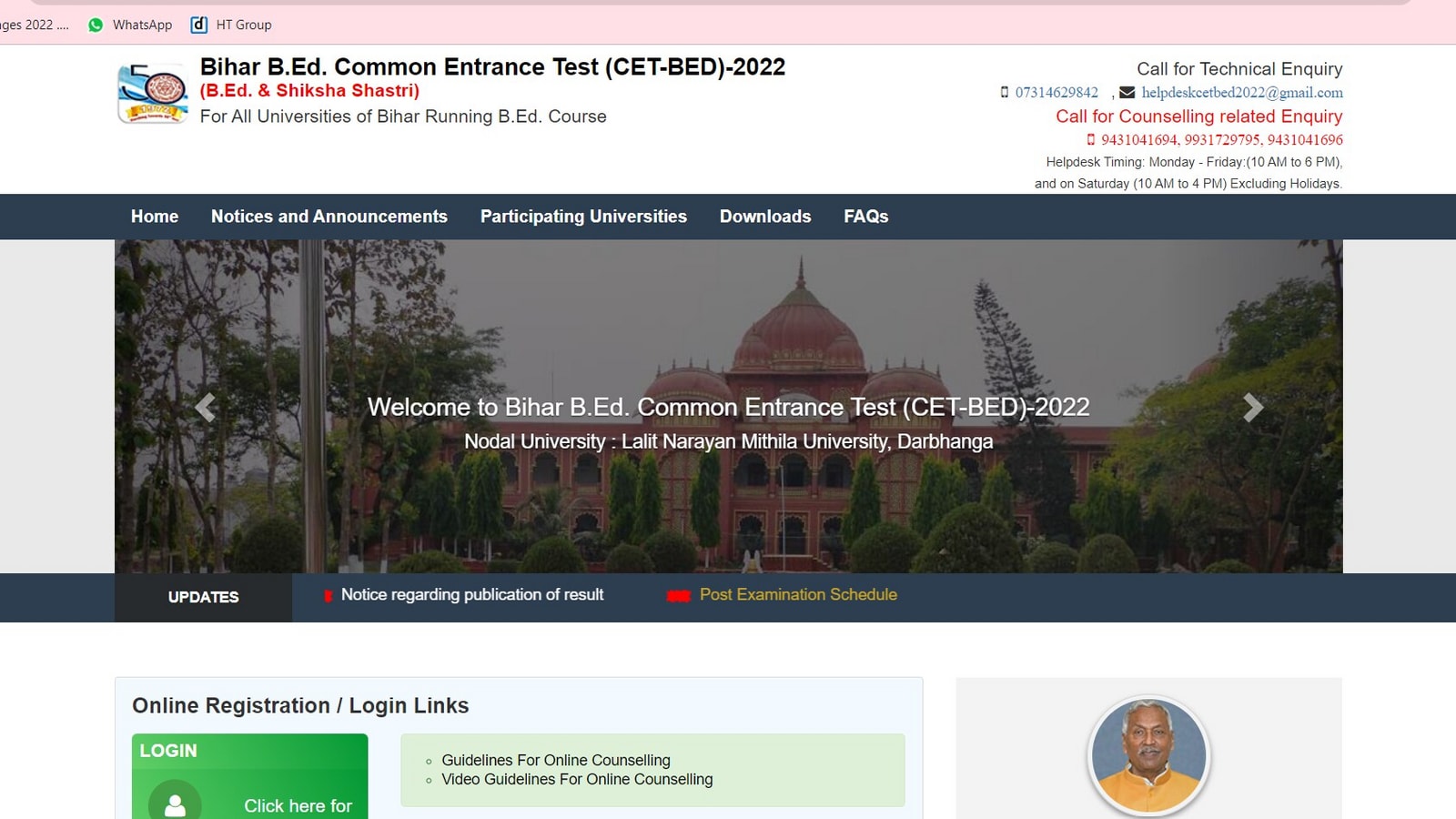This screenshot has height=819, width=1456.
Task: Click 'Call for Technical Enquiry' heading
Action: click(x=1239, y=68)
